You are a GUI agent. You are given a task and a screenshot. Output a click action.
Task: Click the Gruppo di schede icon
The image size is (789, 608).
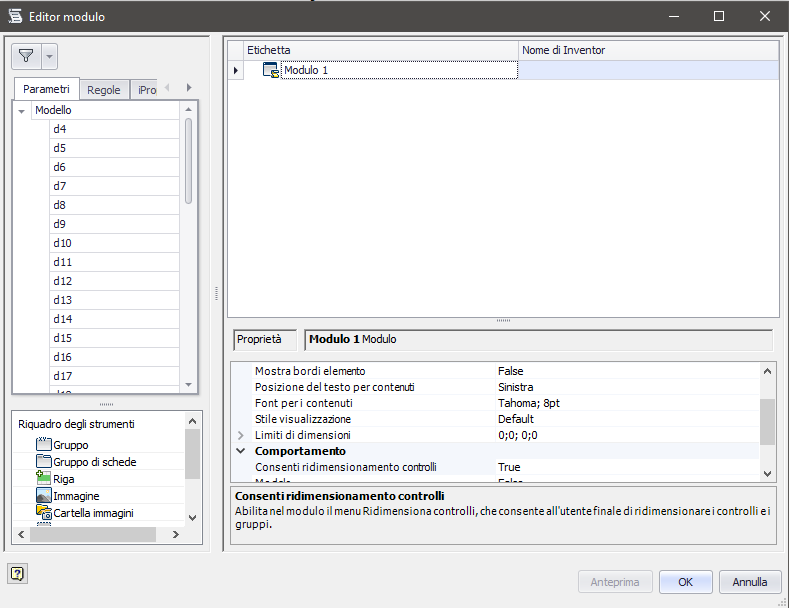(x=44, y=461)
